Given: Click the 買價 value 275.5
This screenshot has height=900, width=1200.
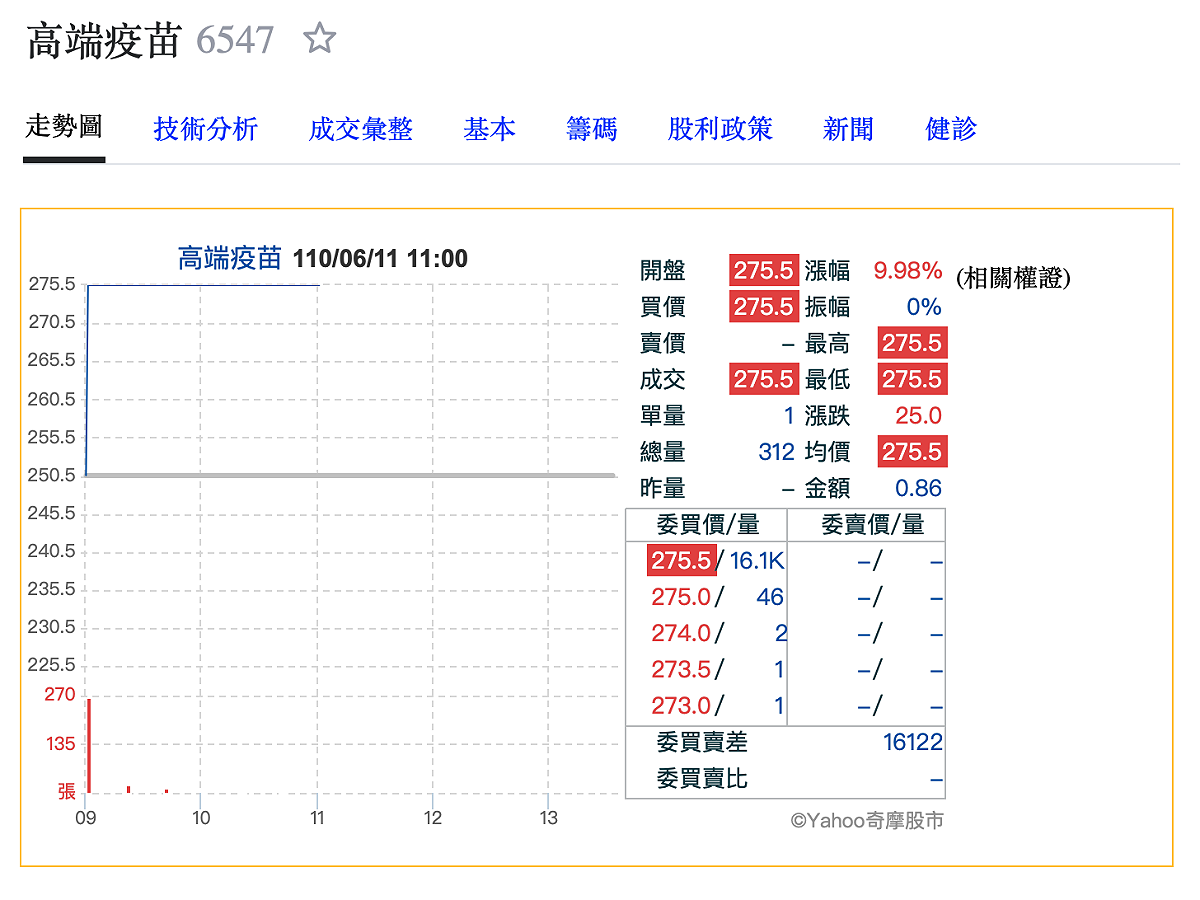Looking at the screenshot, I should pyautogui.click(x=763, y=307).
